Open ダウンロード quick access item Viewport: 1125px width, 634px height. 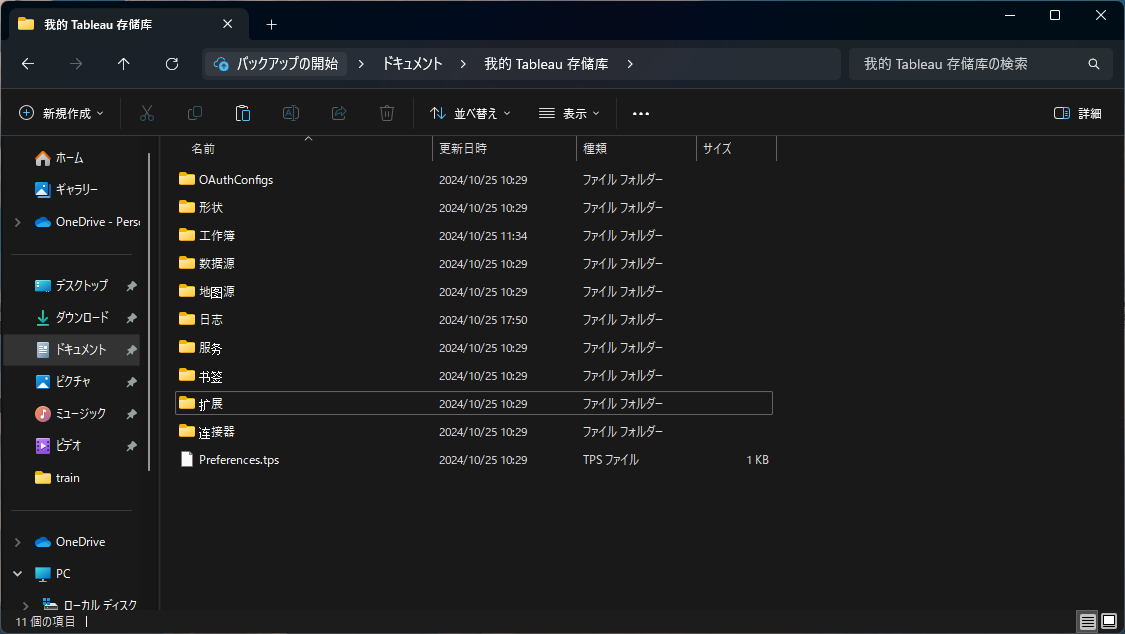(x=72, y=317)
